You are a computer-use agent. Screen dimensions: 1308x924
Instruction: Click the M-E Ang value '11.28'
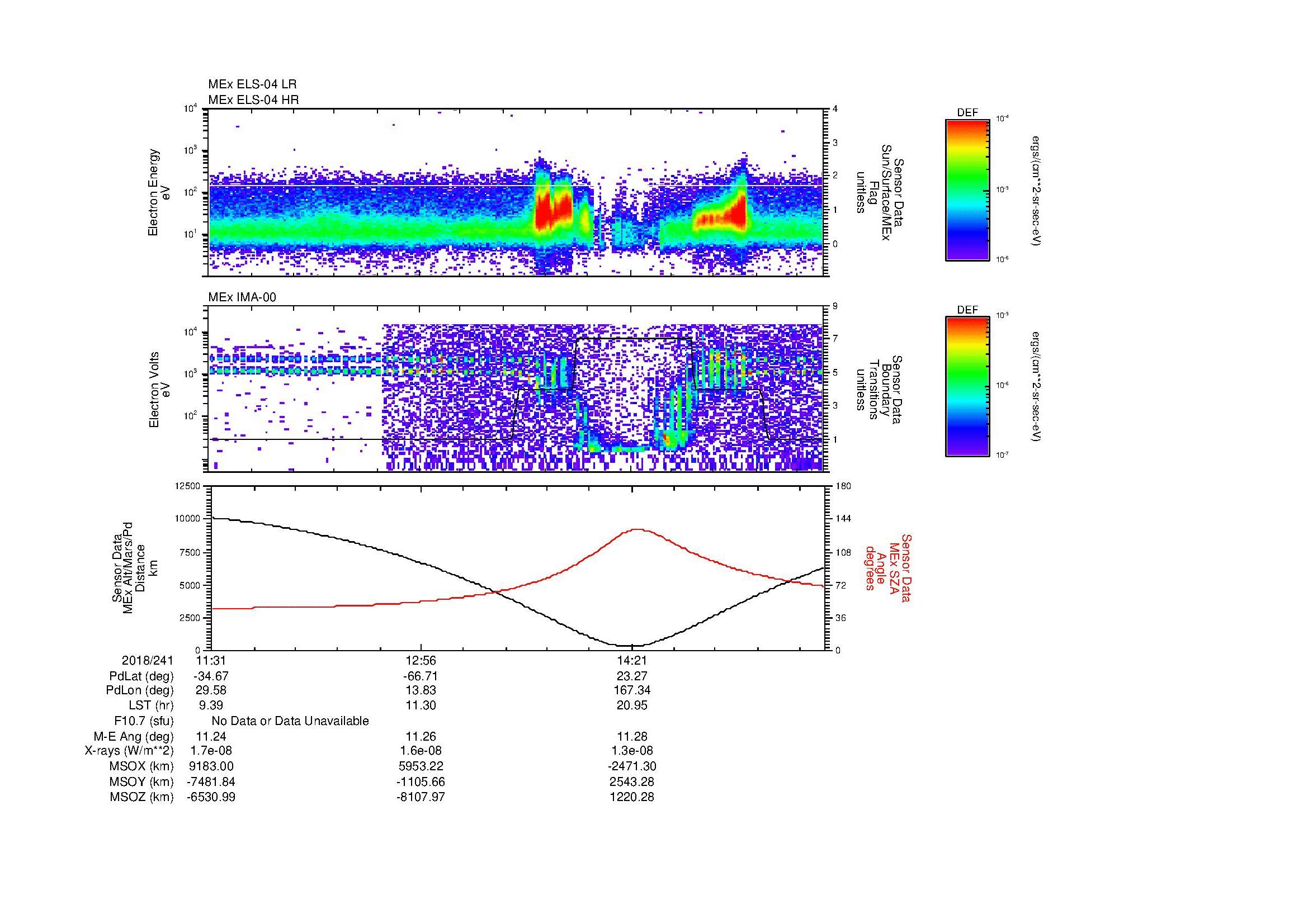pyautogui.click(x=632, y=736)
